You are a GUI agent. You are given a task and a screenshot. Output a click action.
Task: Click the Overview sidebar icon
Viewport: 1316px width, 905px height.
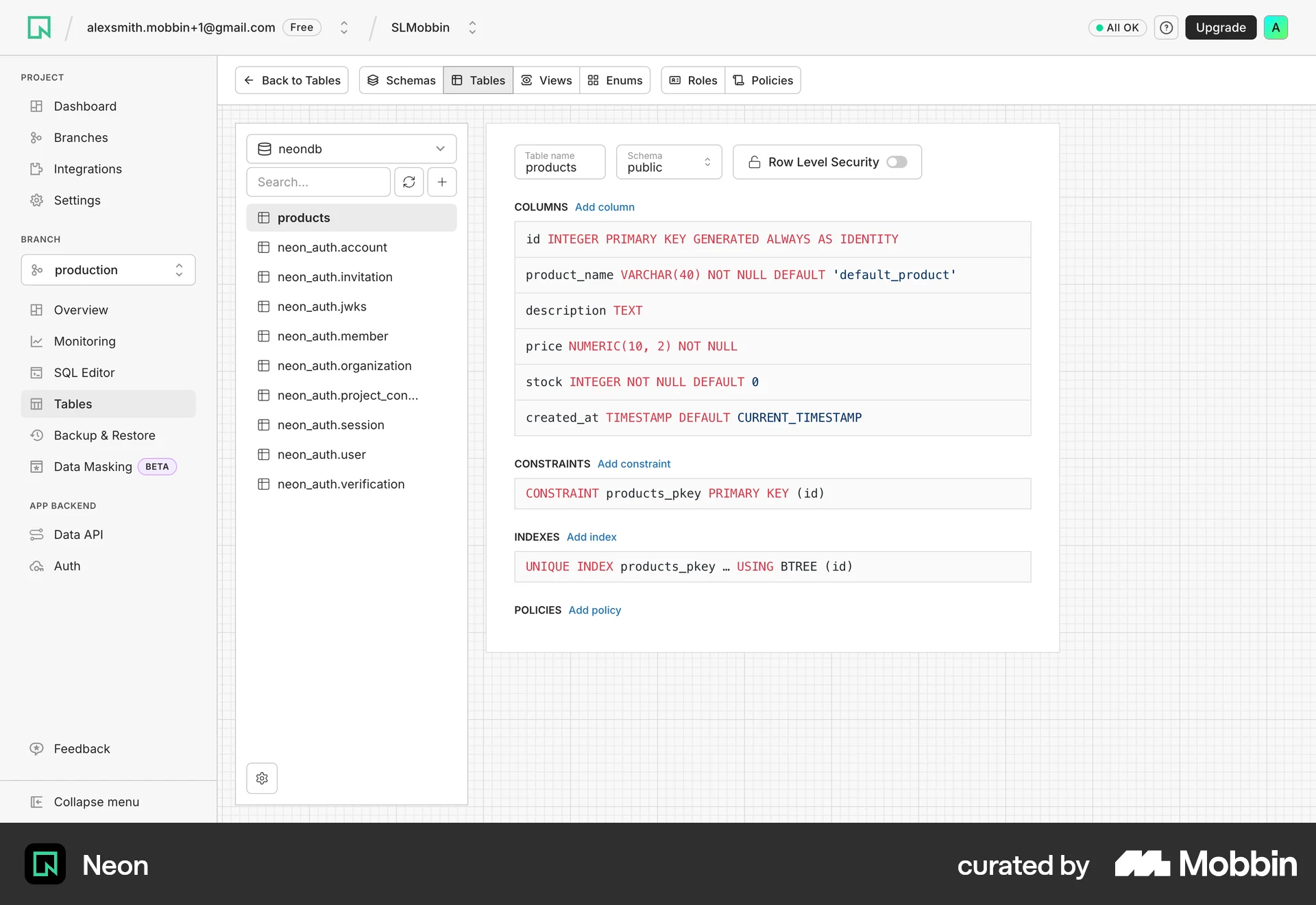[36, 310]
